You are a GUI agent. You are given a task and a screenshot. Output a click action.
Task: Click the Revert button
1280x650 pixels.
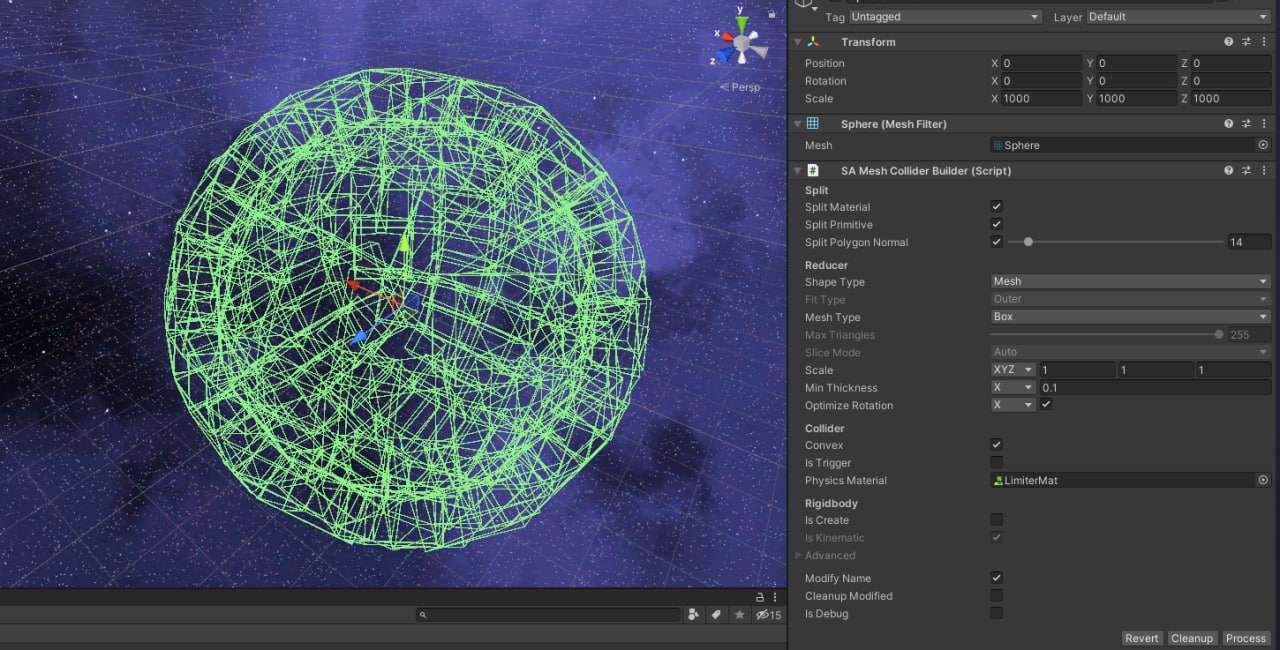[1141, 638]
